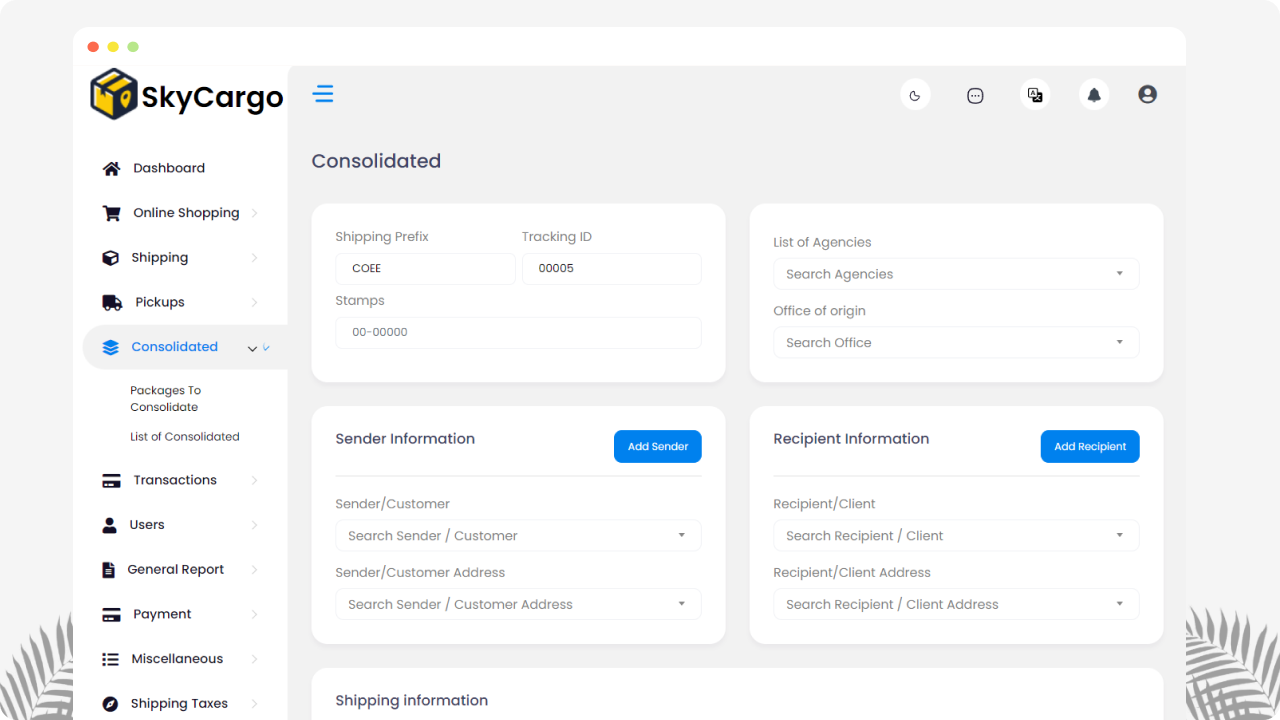Click the SkyCargo logo

pos(187,96)
